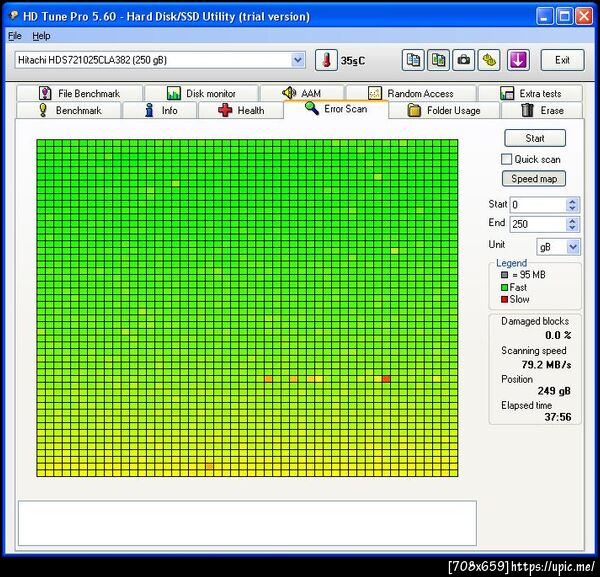Click the 0.0 % damaged blocks value
The height and width of the screenshot is (577, 600).
(558, 335)
